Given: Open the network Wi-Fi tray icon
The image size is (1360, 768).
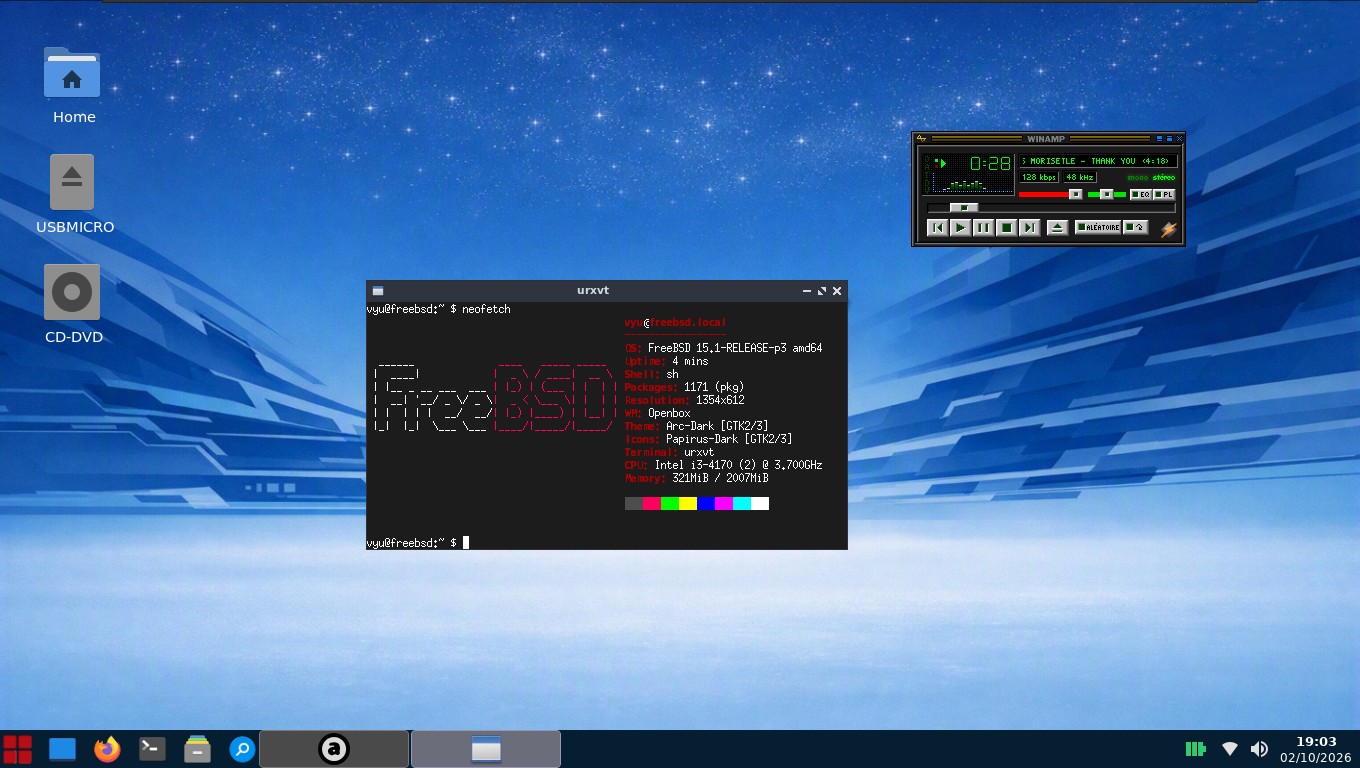Looking at the screenshot, I should pos(1230,749).
